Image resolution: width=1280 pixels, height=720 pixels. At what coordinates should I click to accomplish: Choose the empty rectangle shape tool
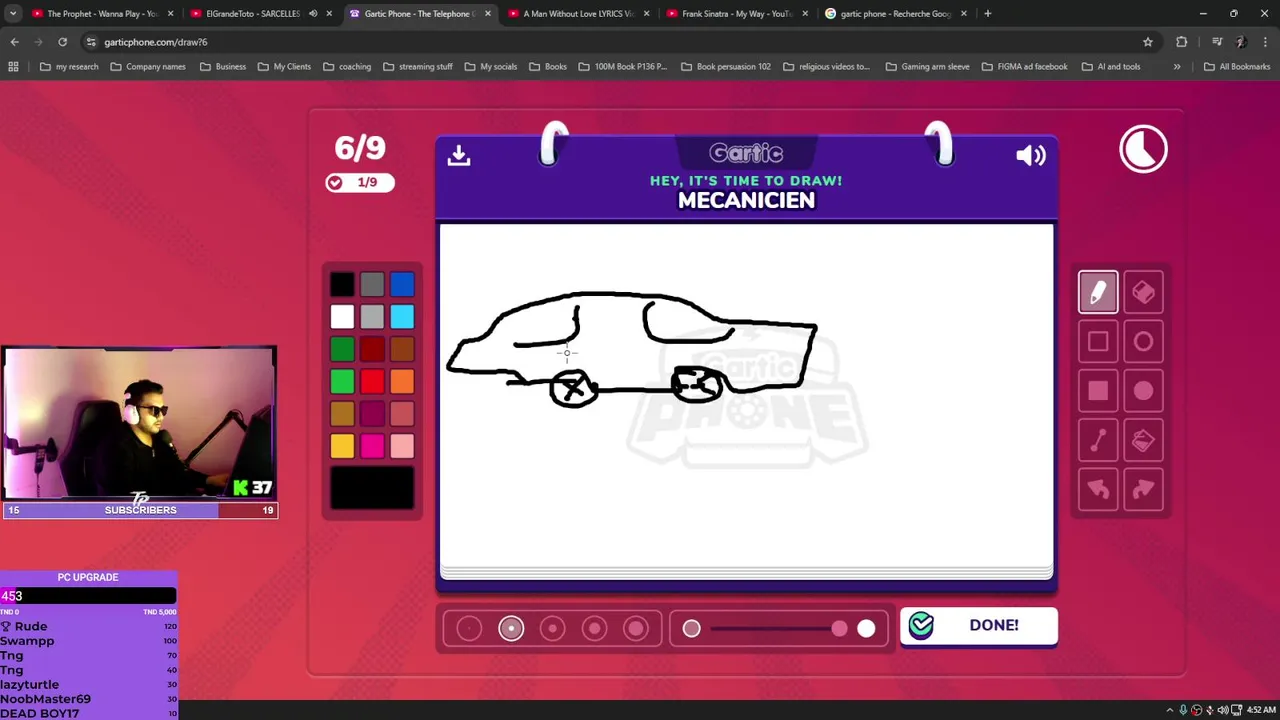coord(1098,342)
